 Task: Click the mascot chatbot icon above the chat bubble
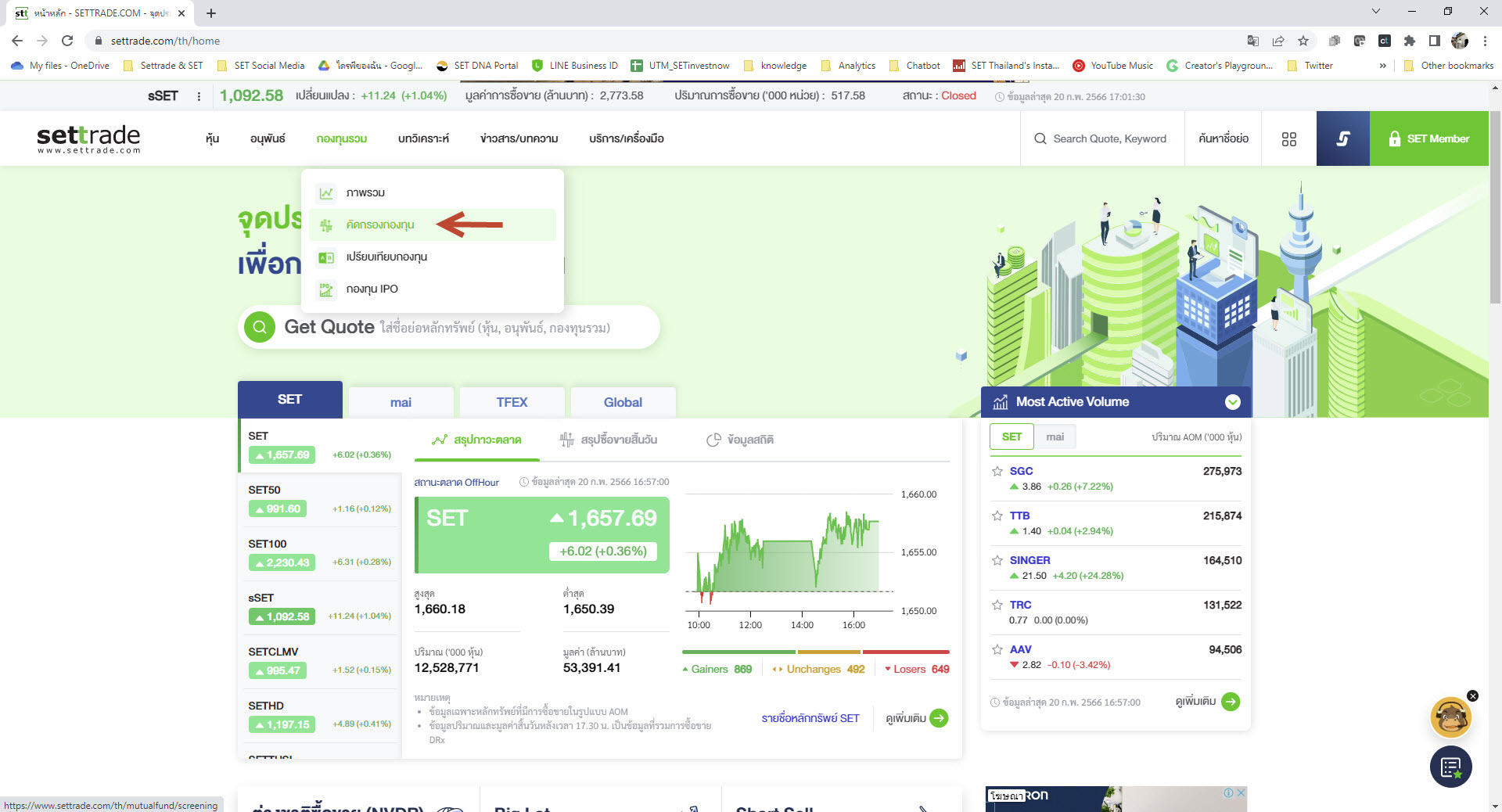(x=1451, y=717)
